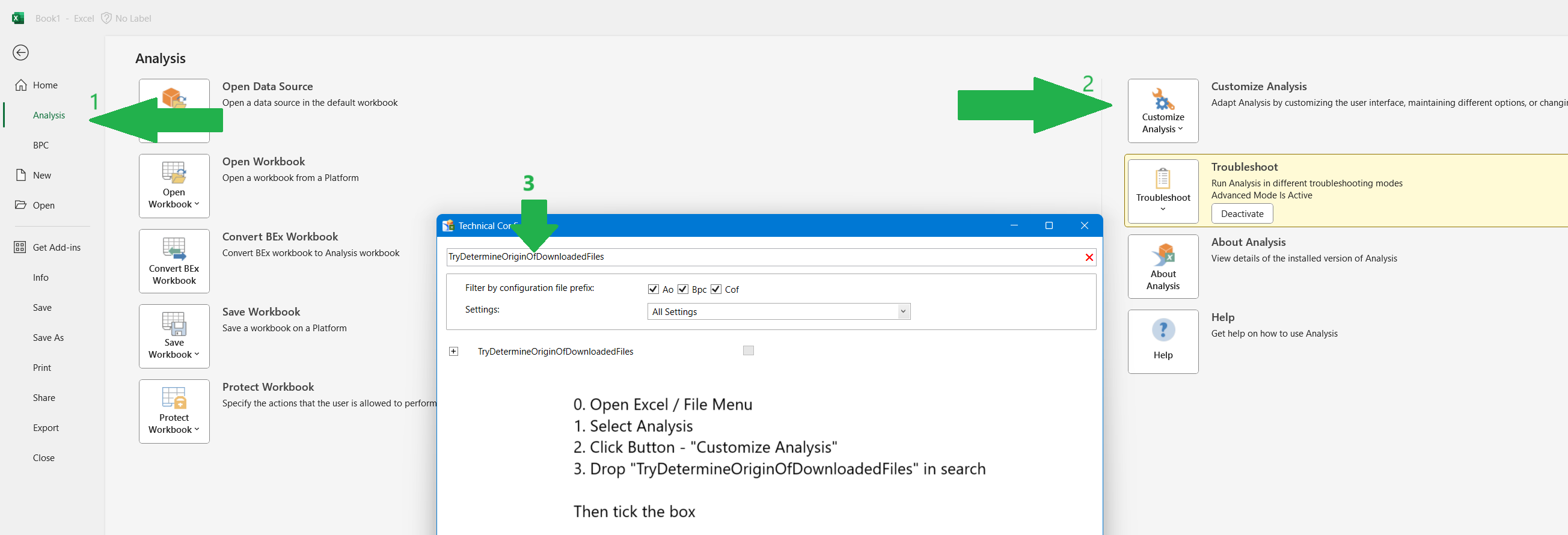Go to Info in the sidebar
Screen dimensions: 1568x535
coord(41,278)
